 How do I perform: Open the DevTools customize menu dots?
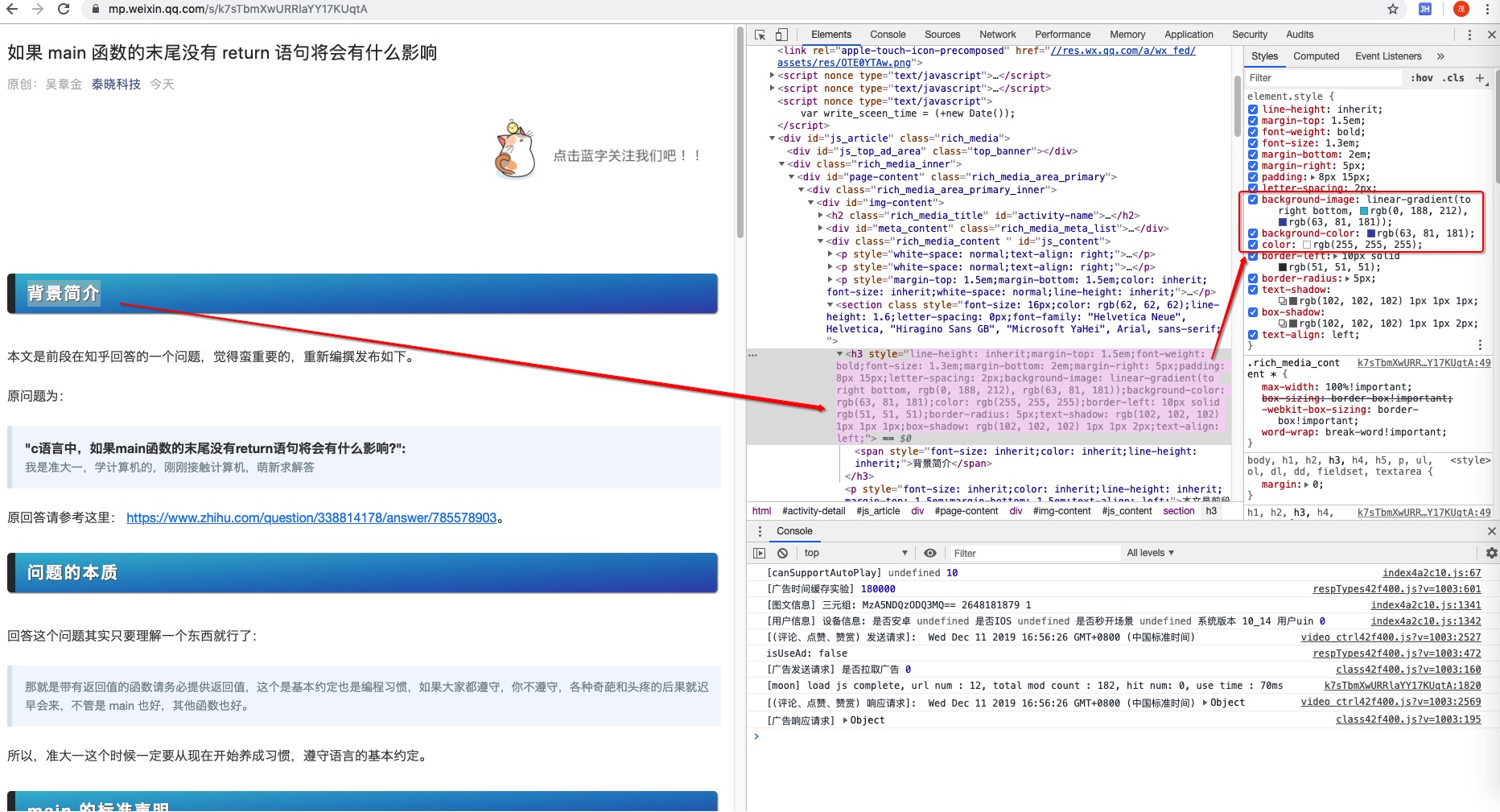pyautogui.click(x=1469, y=35)
